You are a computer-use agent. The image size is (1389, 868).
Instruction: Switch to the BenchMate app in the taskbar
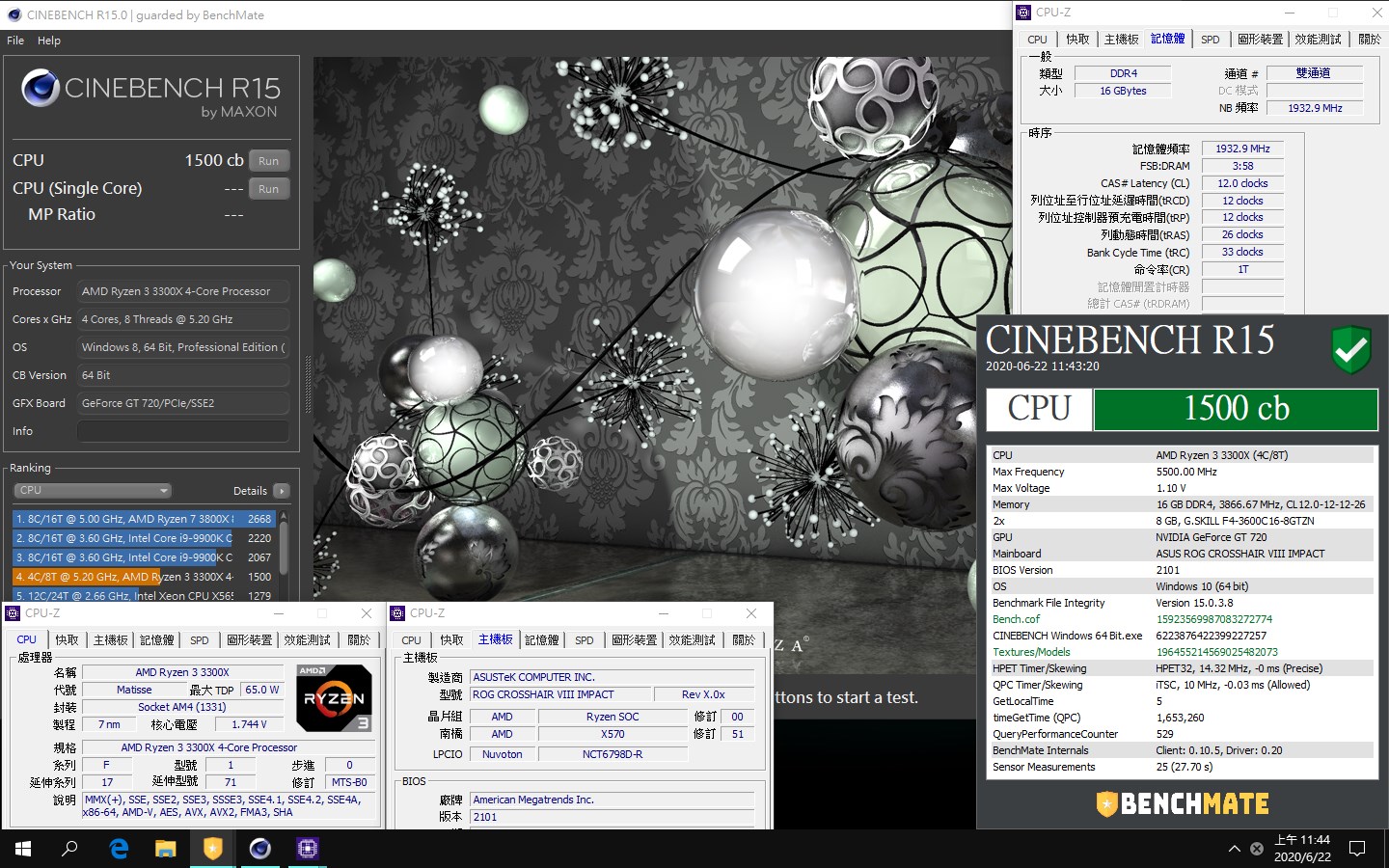tap(213, 849)
